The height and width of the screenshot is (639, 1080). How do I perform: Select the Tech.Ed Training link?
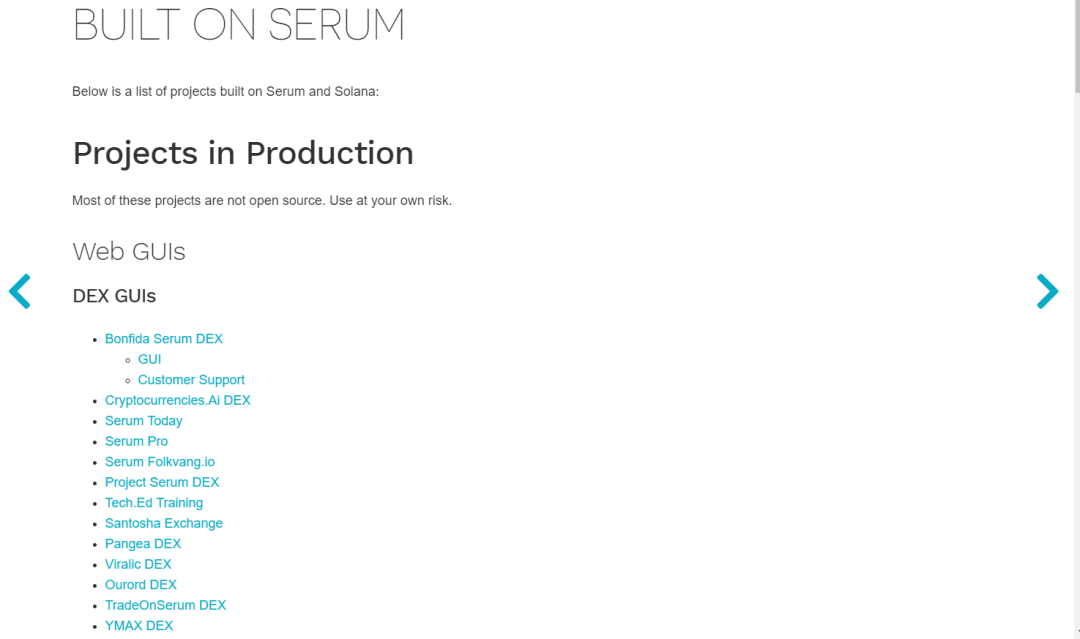coord(154,503)
